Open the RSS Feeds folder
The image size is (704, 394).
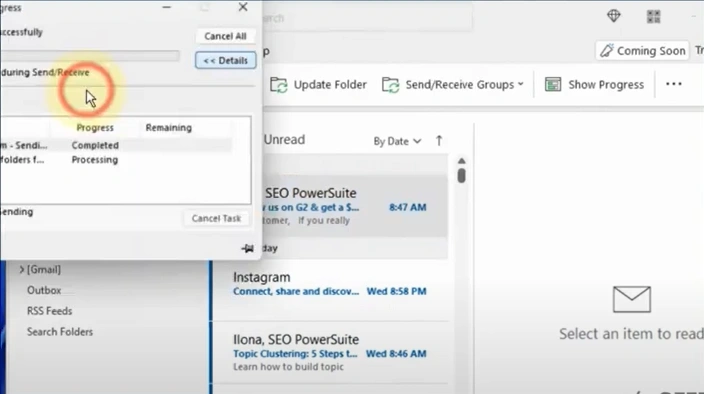point(49,311)
